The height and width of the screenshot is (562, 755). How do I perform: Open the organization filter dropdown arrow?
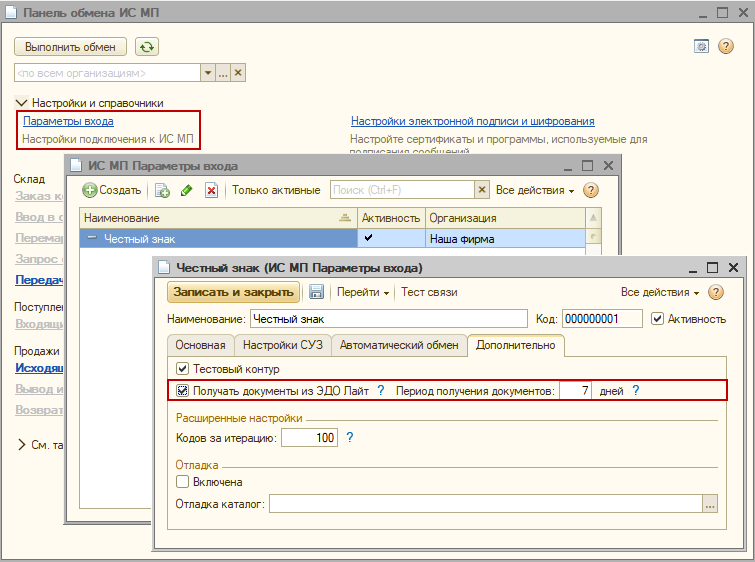pyautogui.click(x=208, y=73)
